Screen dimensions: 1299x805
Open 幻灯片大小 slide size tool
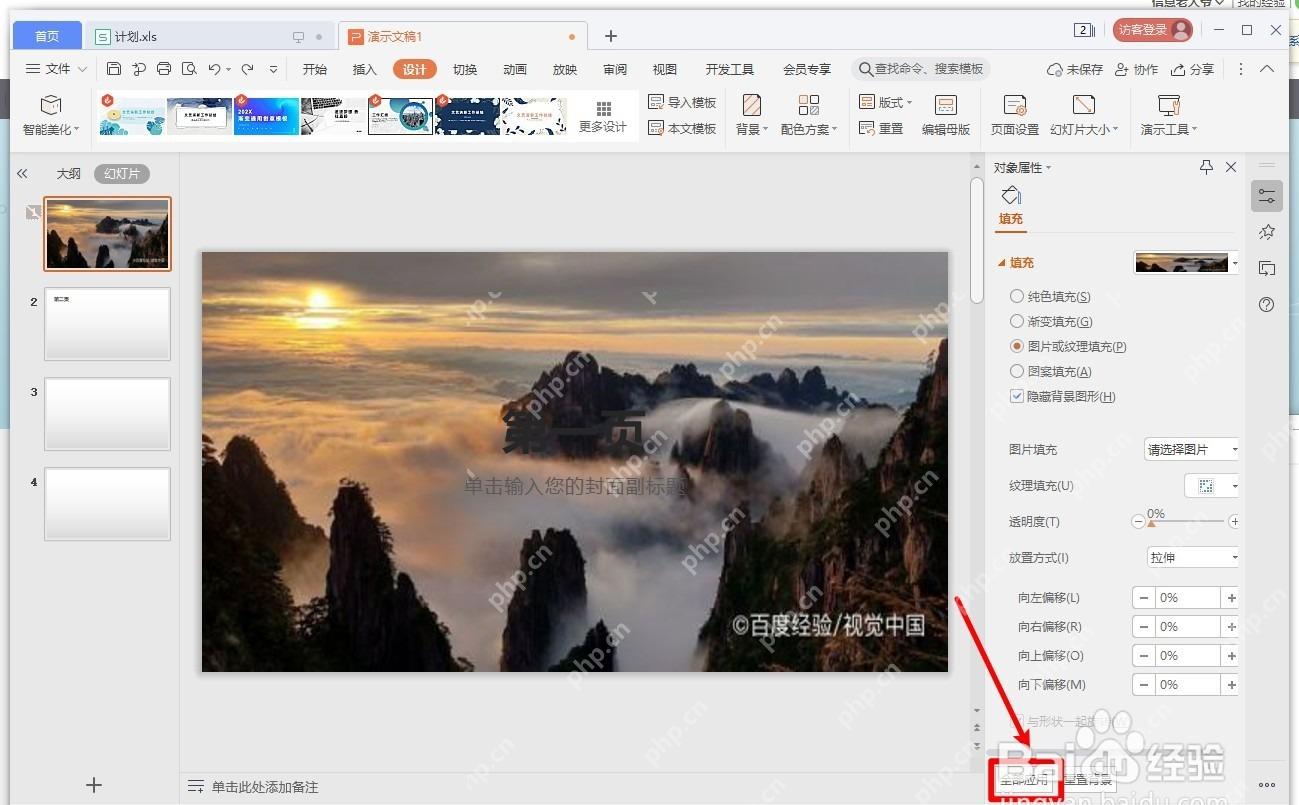(1084, 116)
